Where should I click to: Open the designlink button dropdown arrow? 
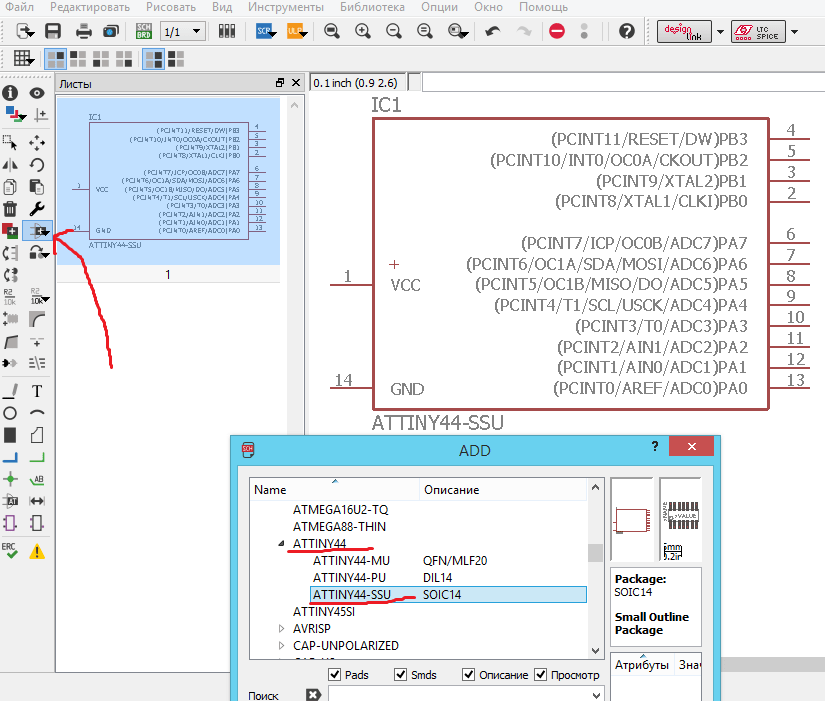(720, 32)
